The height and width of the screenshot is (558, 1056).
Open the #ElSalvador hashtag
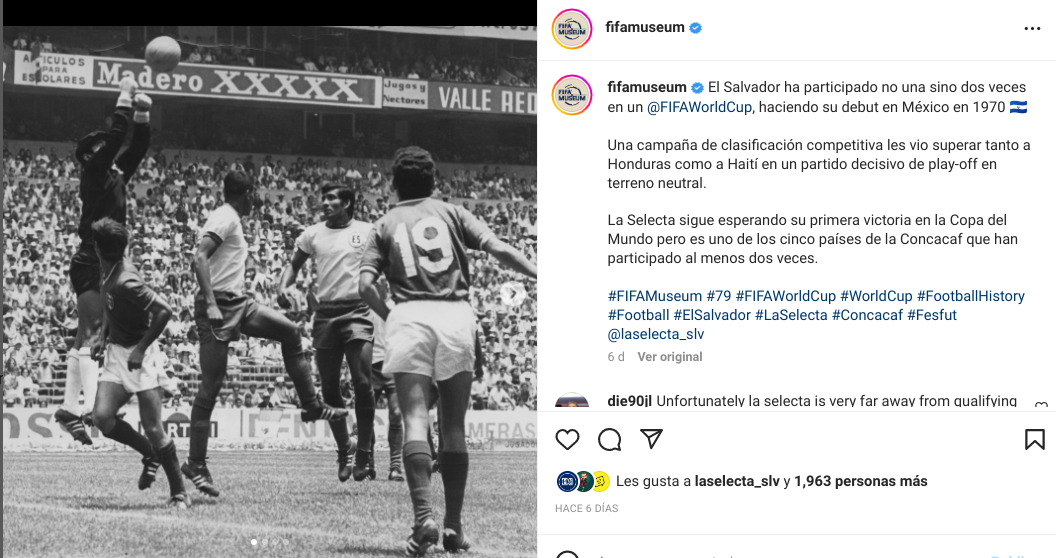[712, 315]
